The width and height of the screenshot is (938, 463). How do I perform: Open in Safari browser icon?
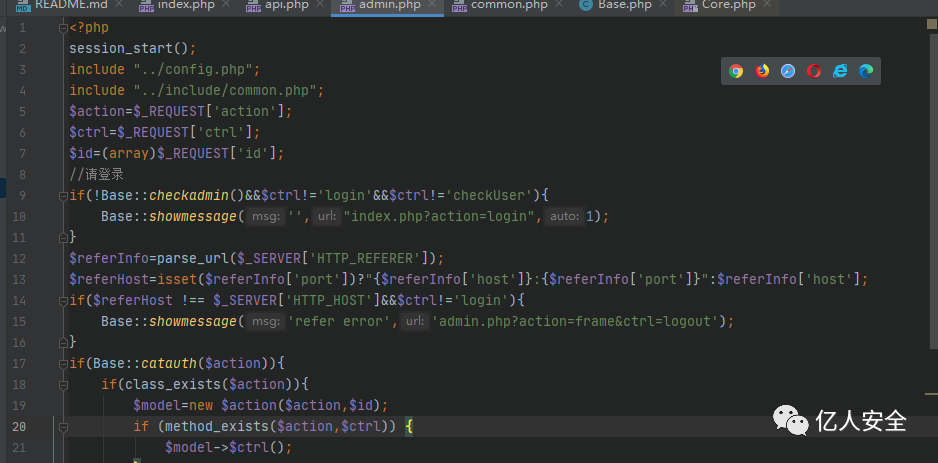[788, 71]
